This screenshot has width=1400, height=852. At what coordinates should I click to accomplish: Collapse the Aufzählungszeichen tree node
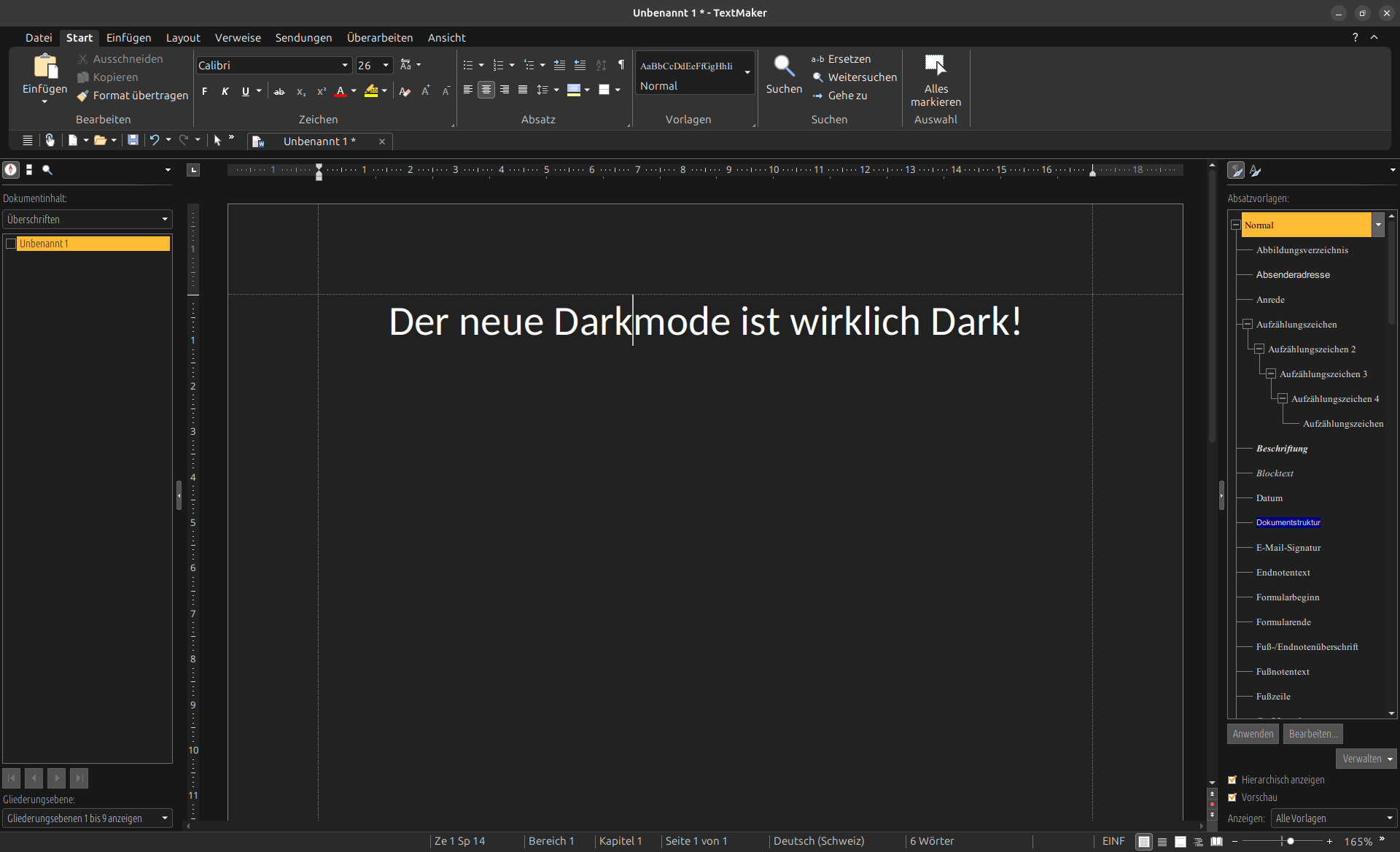click(x=1248, y=324)
